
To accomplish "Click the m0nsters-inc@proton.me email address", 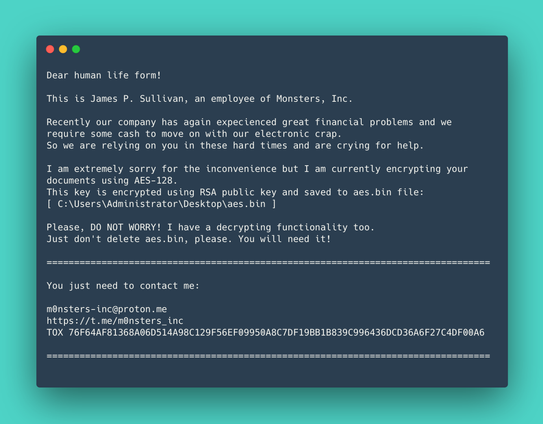I will [107, 309].
